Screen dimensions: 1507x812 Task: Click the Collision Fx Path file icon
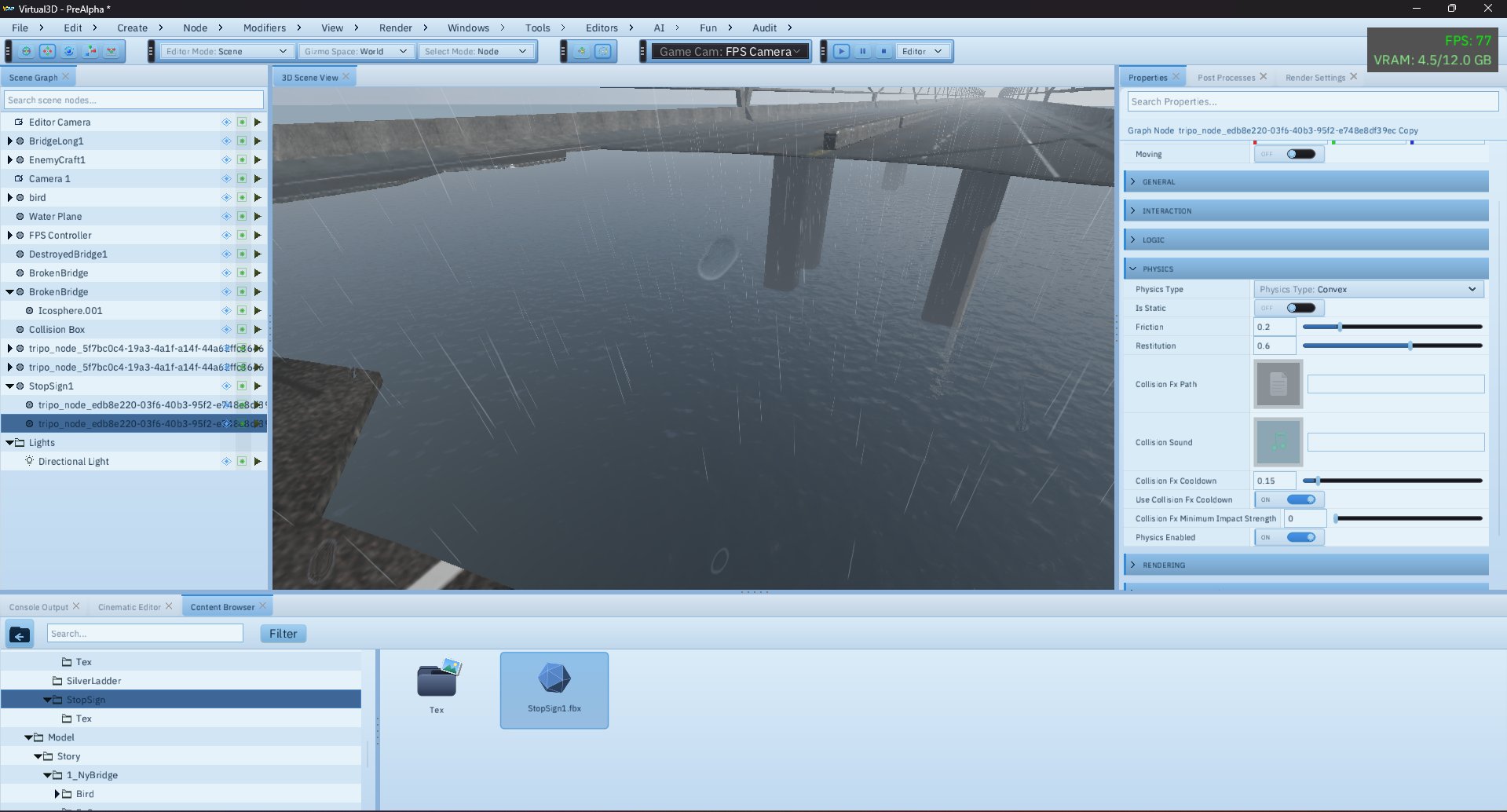(1278, 384)
